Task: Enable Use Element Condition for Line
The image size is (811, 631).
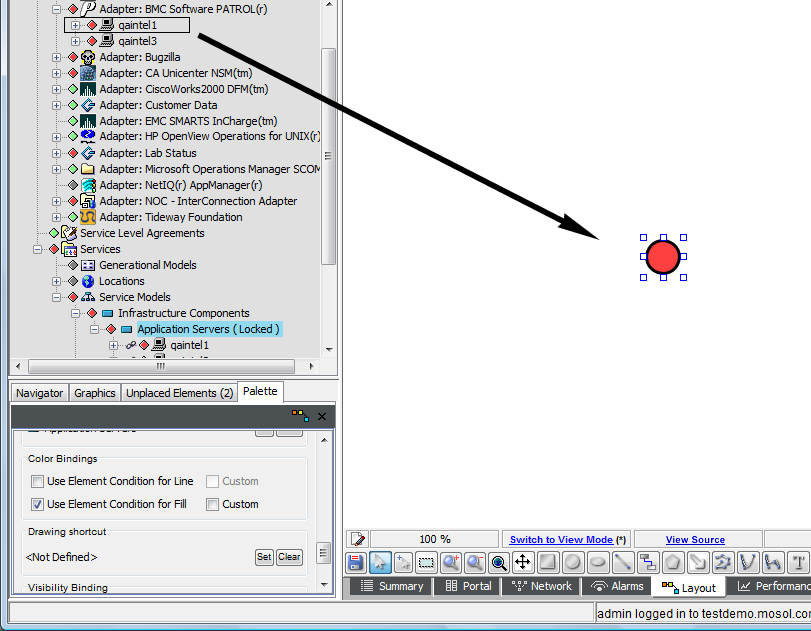Action: coord(37,482)
